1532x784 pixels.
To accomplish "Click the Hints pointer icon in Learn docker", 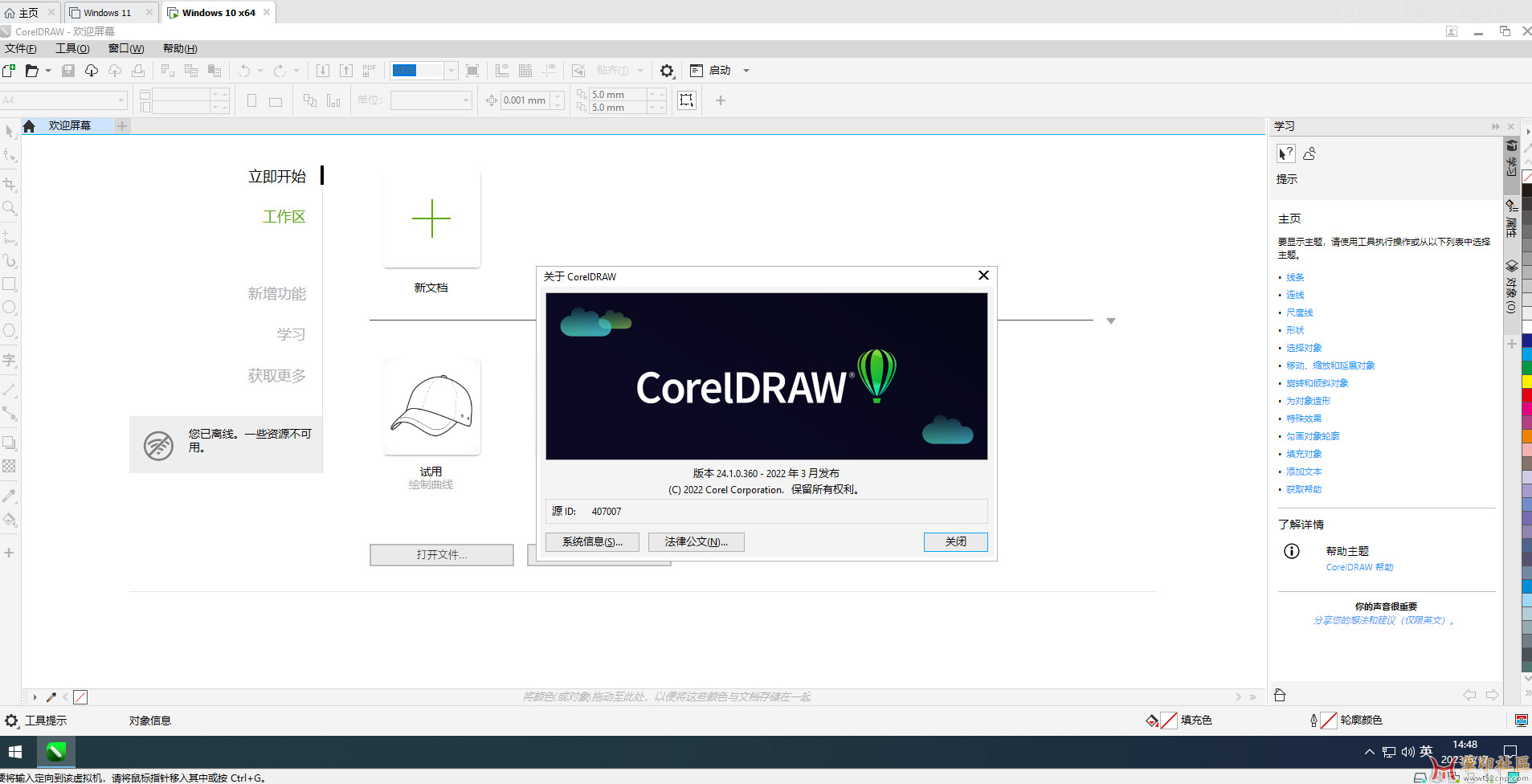I will coord(1285,153).
